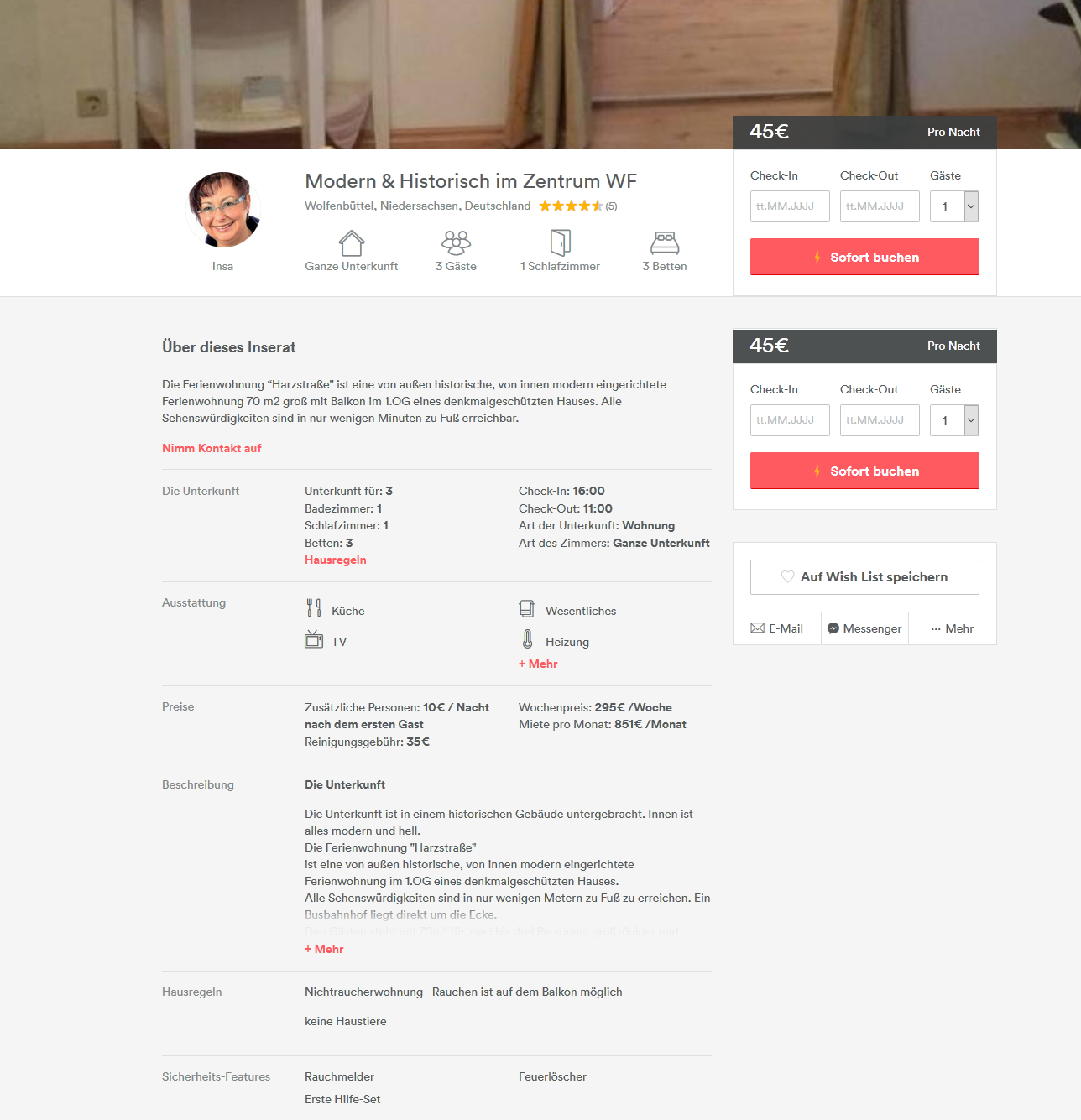Share the listing via Messenger
The width and height of the screenshot is (1081, 1120).
pos(864,628)
